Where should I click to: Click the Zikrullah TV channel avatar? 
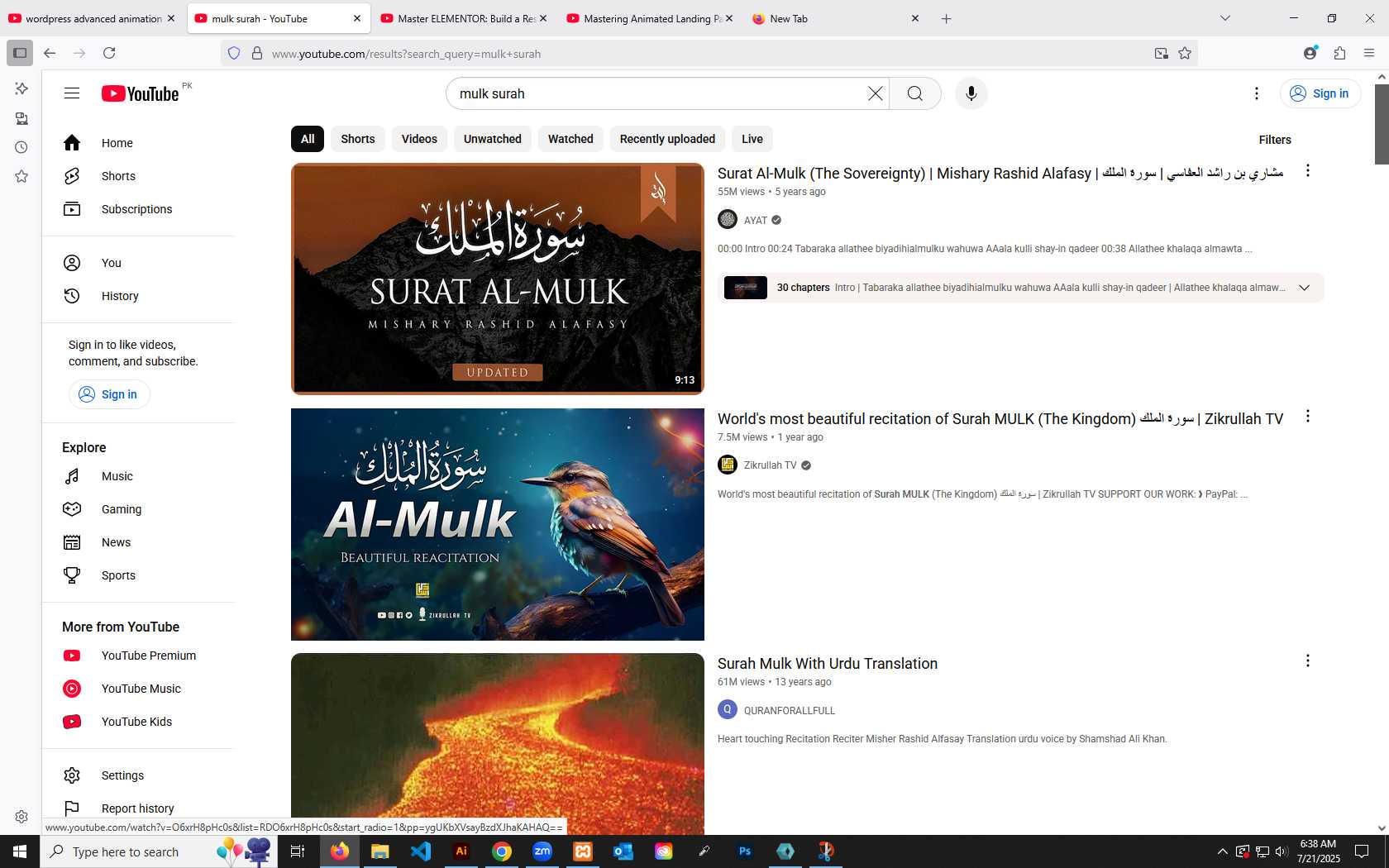coord(728,465)
